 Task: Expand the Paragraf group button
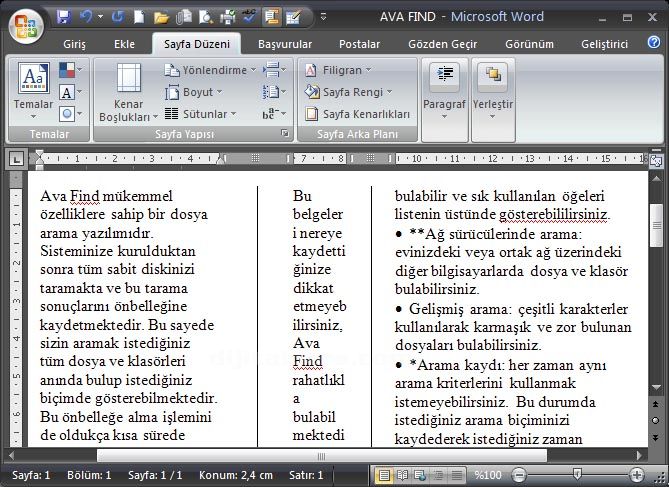[444, 99]
